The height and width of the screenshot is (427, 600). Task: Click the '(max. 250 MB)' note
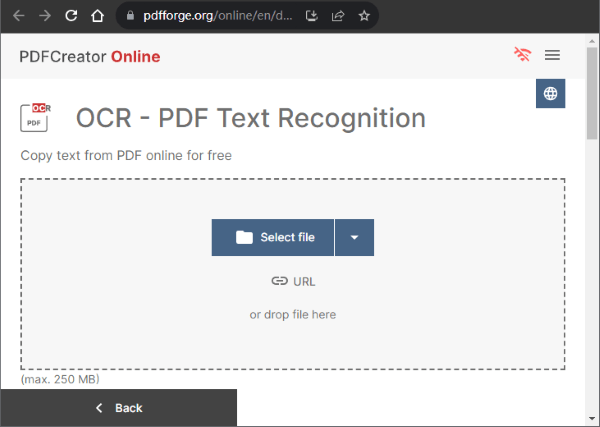click(60, 379)
